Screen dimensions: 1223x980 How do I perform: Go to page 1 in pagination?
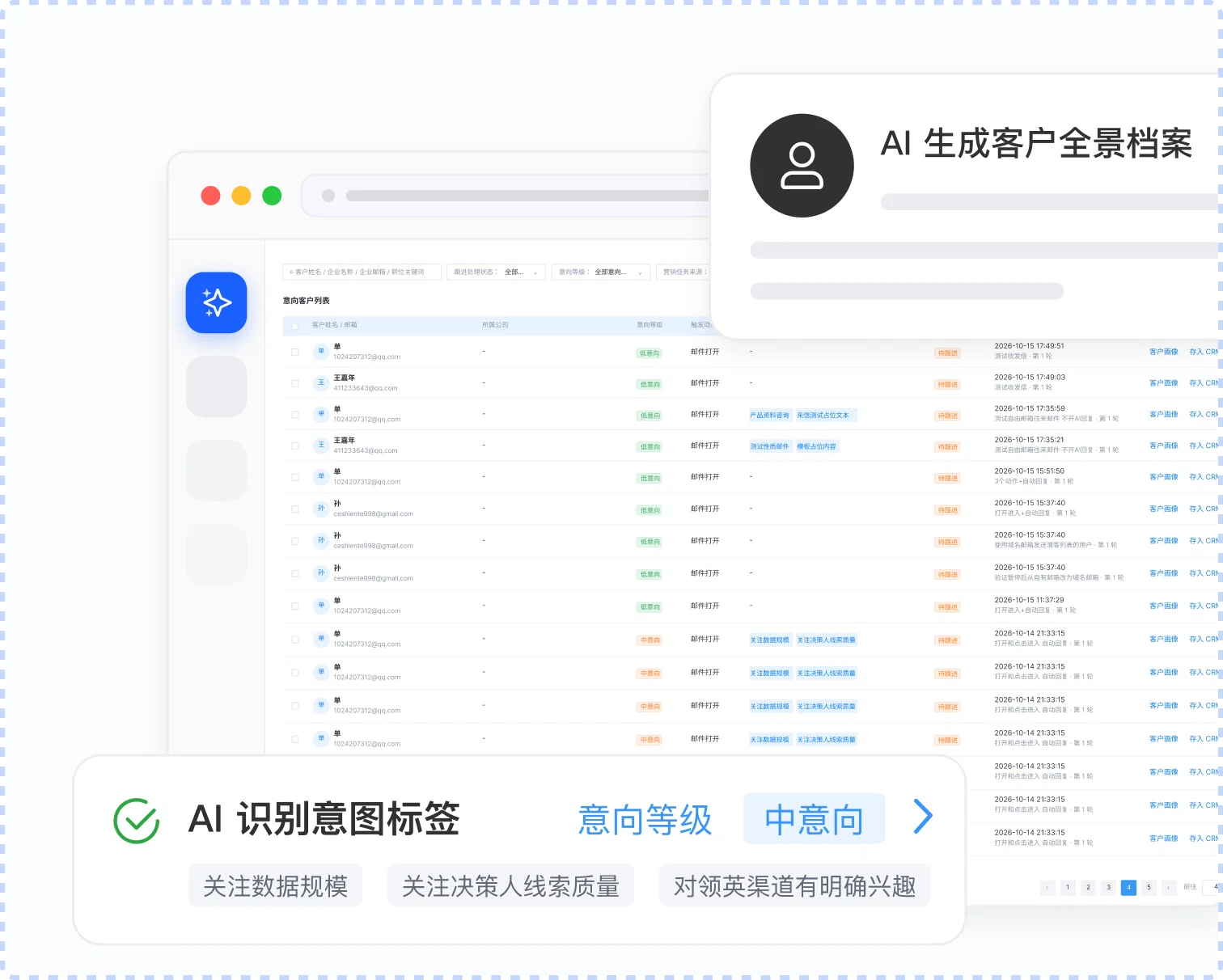tap(1068, 887)
